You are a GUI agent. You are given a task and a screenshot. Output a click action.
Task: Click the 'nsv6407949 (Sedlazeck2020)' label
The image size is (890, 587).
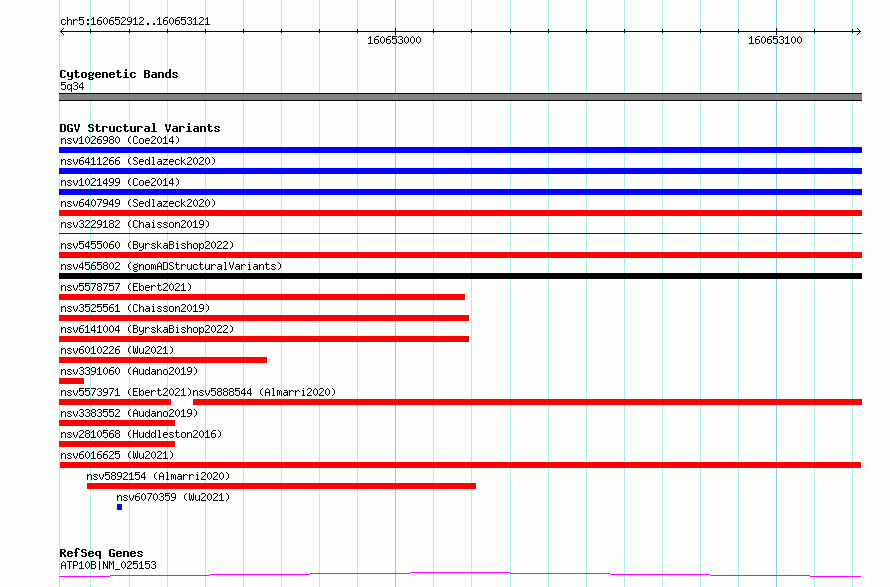(138, 203)
